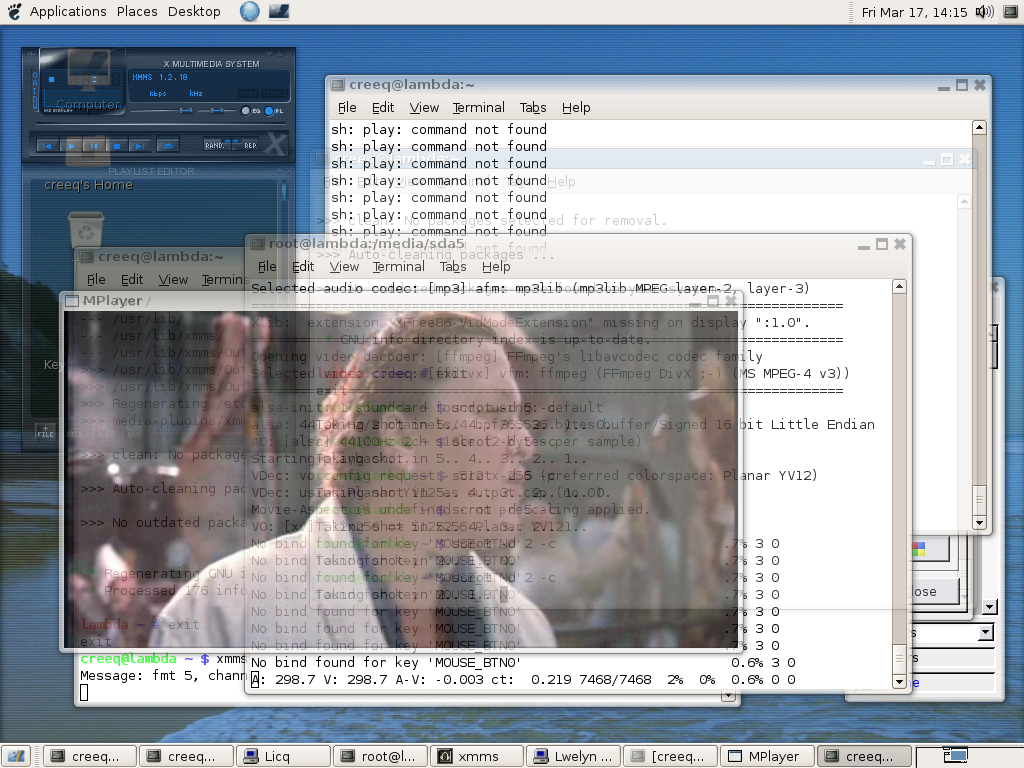This screenshot has height=768, width=1024.
Task: Open Help menu in root@lambda terminal
Action: tap(496, 266)
